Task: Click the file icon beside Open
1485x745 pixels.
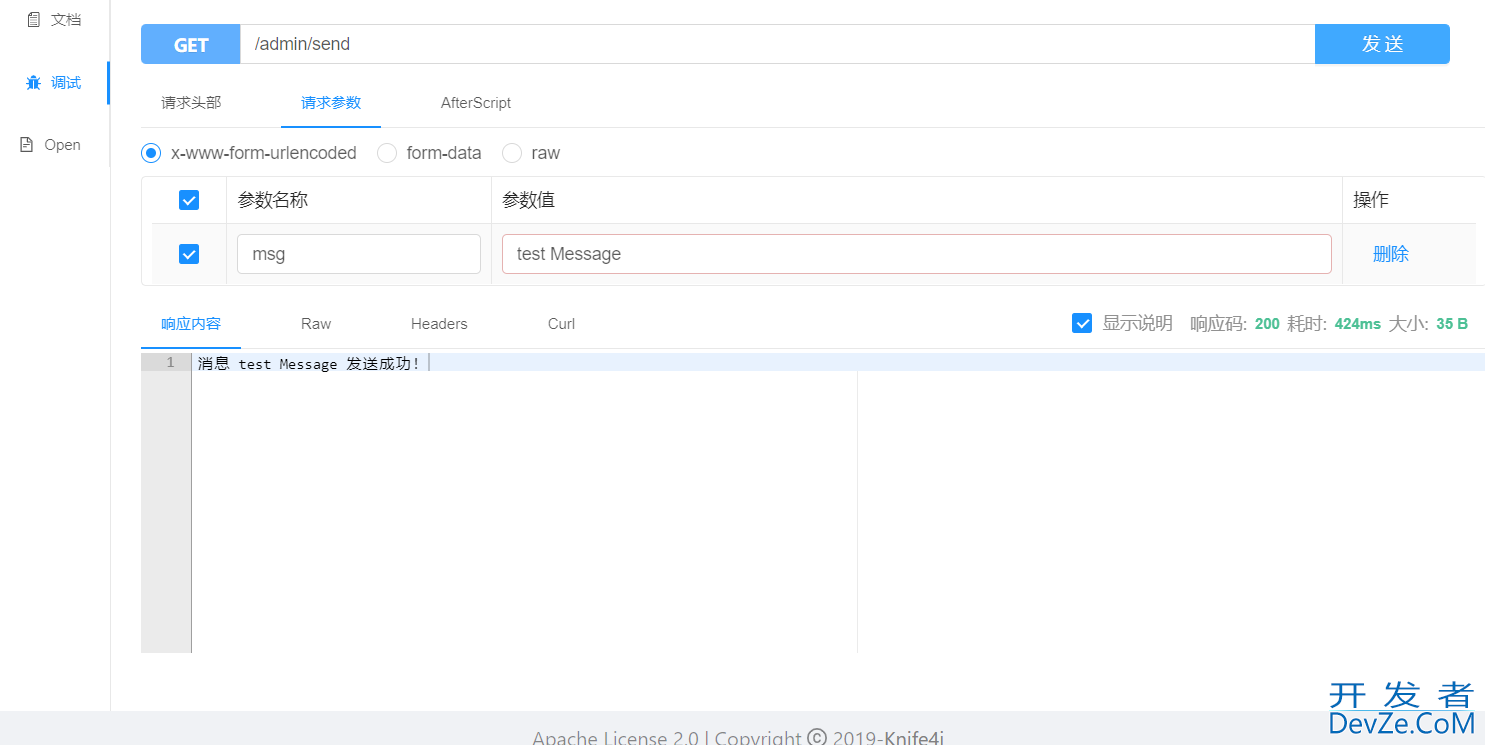Action: (27, 145)
